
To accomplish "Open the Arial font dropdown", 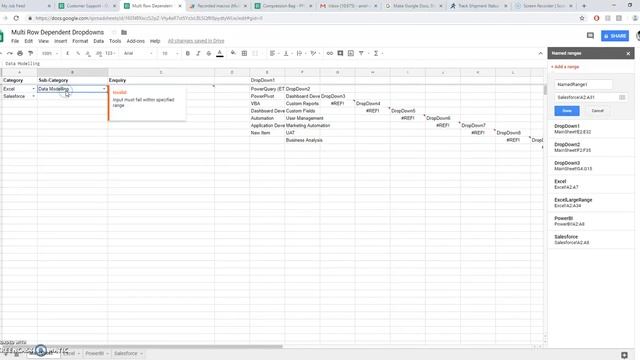I will pos(138,53).
